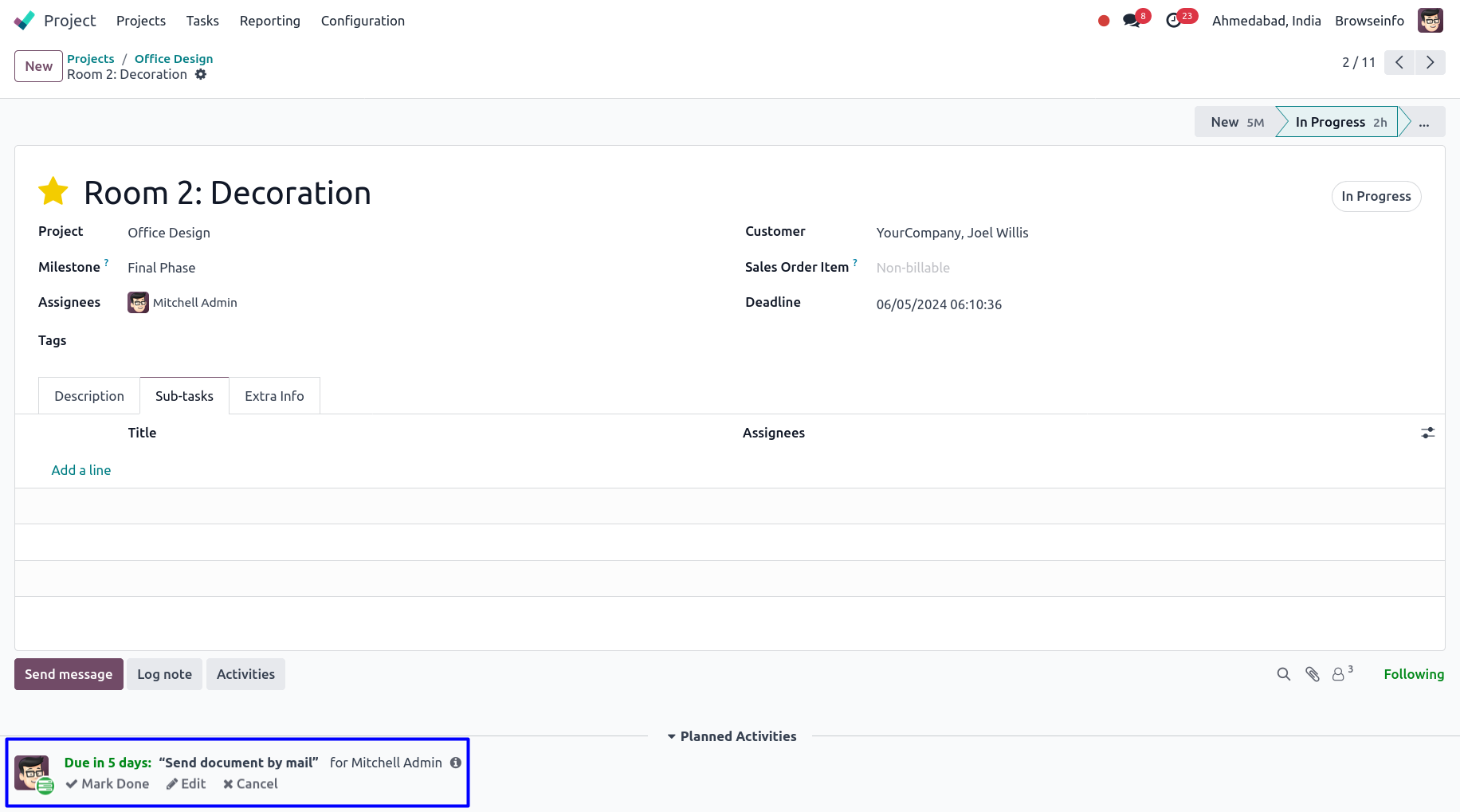This screenshot has width=1460, height=812.
Task: Open the activities clock icon
Action: click(1173, 21)
